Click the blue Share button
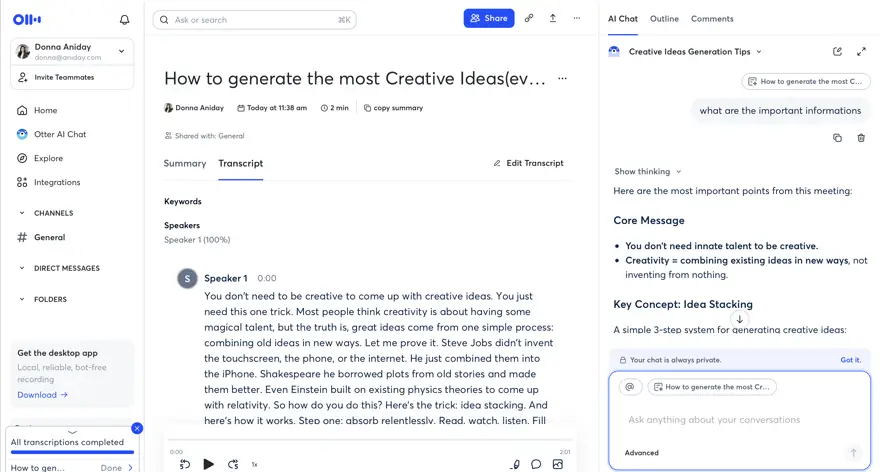The width and height of the screenshot is (880, 472). (x=489, y=18)
